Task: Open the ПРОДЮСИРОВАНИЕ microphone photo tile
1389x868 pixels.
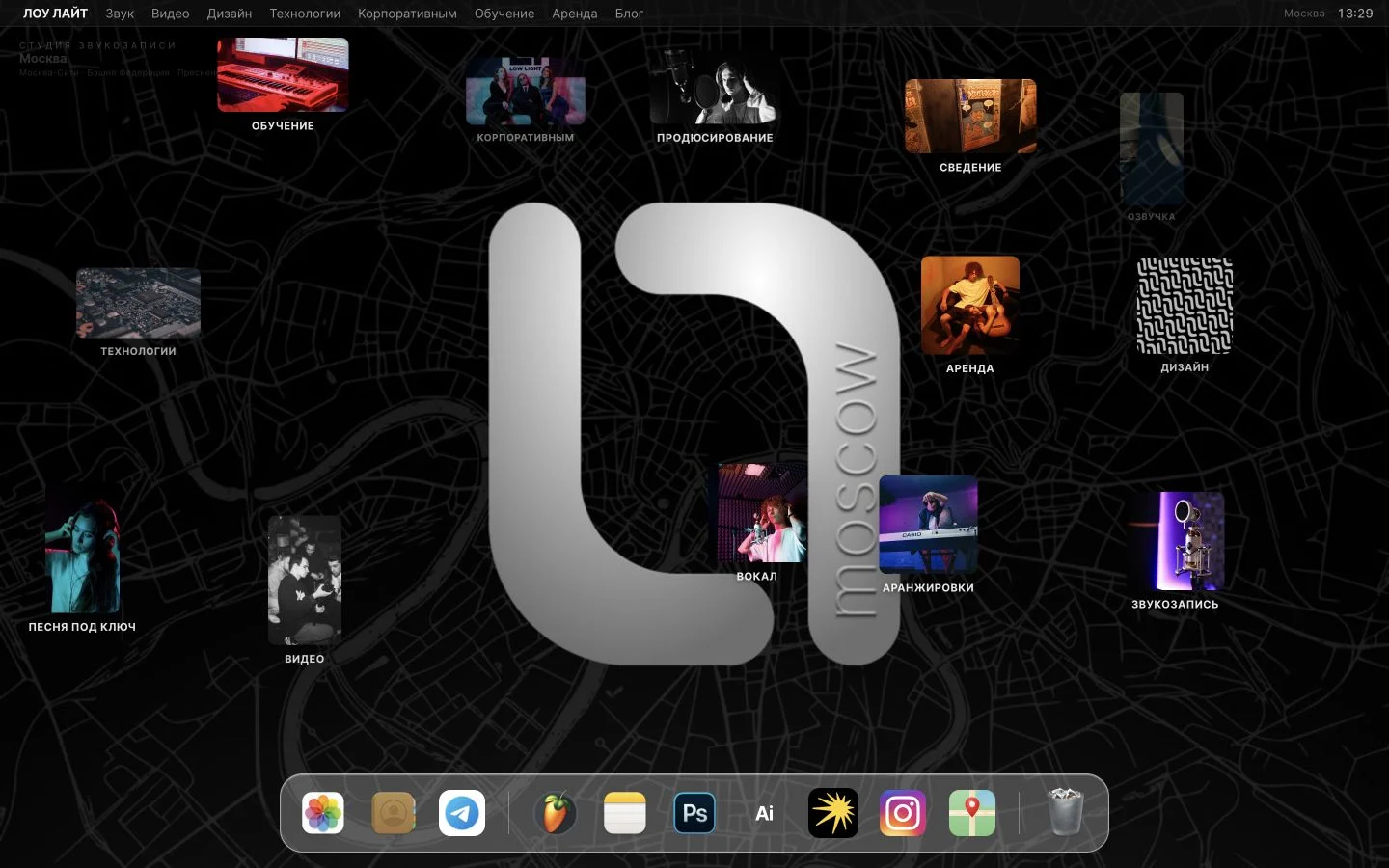Action: (x=714, y=87)
